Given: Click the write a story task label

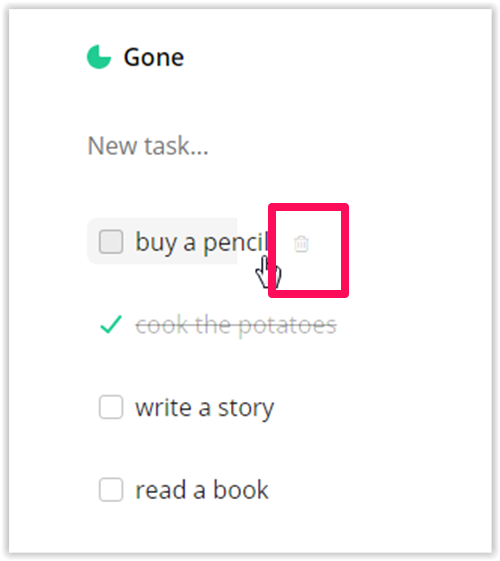Looking at the screenshot, I should (x=205, y=408).
